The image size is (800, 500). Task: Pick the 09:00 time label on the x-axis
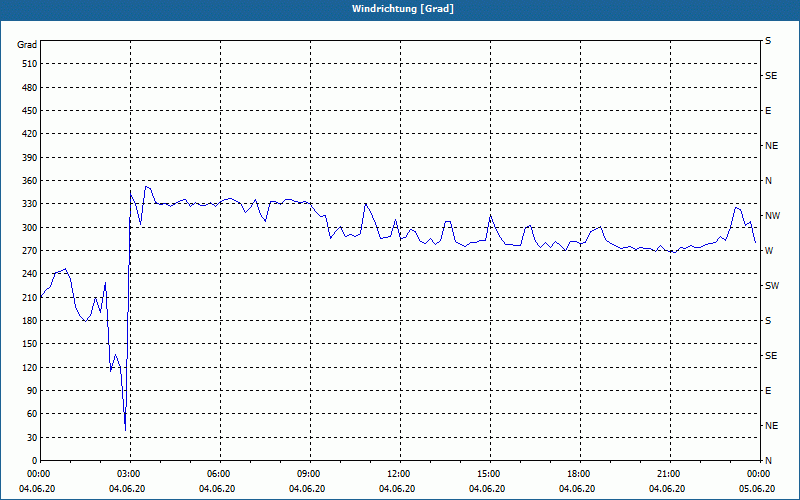[309, 473]
